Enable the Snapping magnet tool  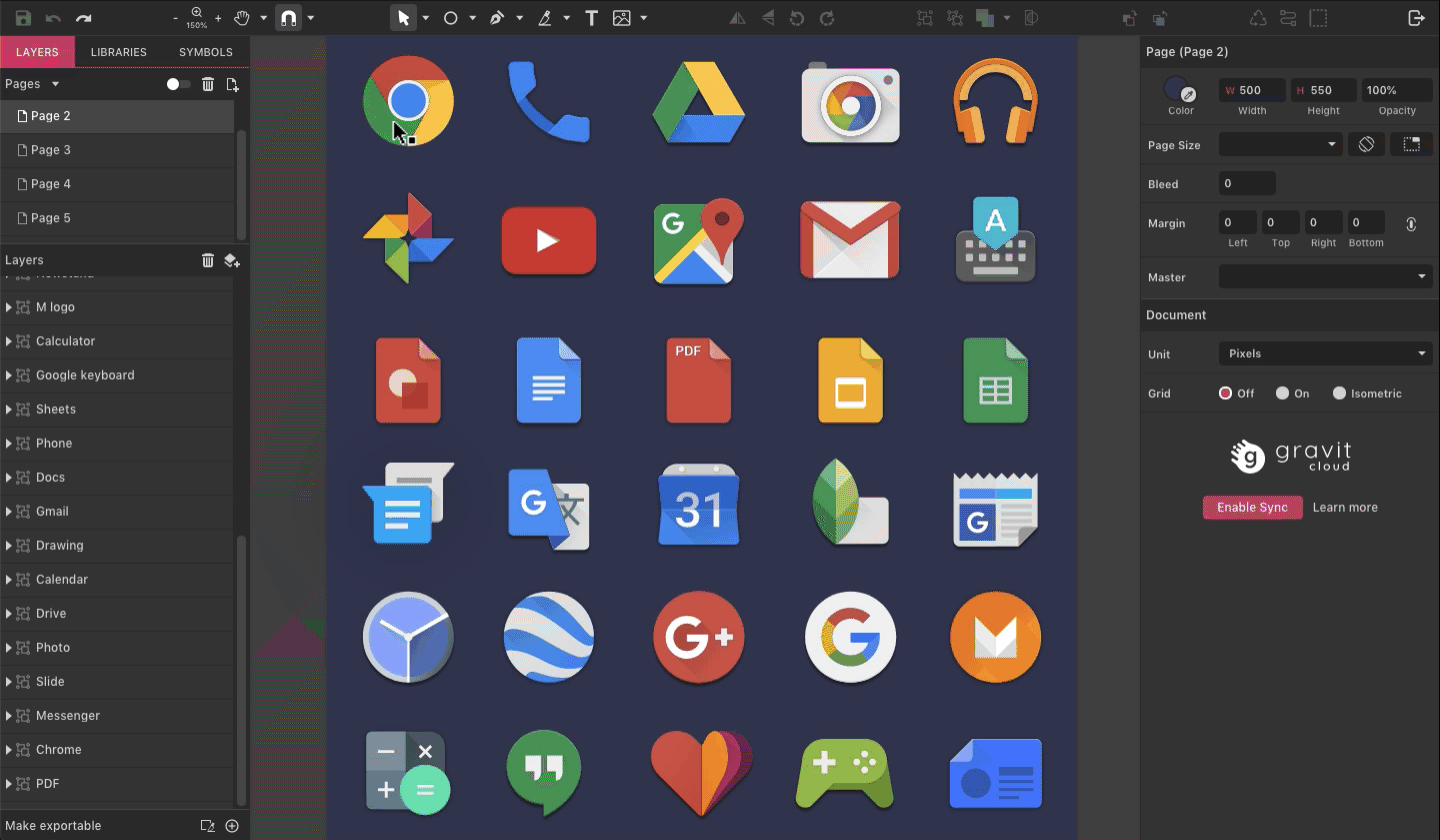point(290,17)
